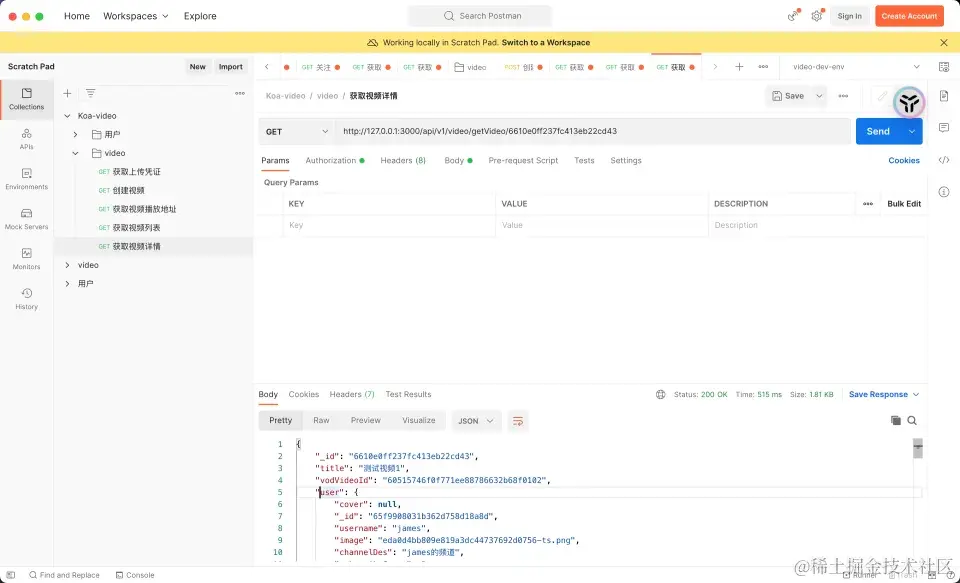Click the plus icon to create a collection
This screenshot has height=583, width=960.
click(67, 93)
